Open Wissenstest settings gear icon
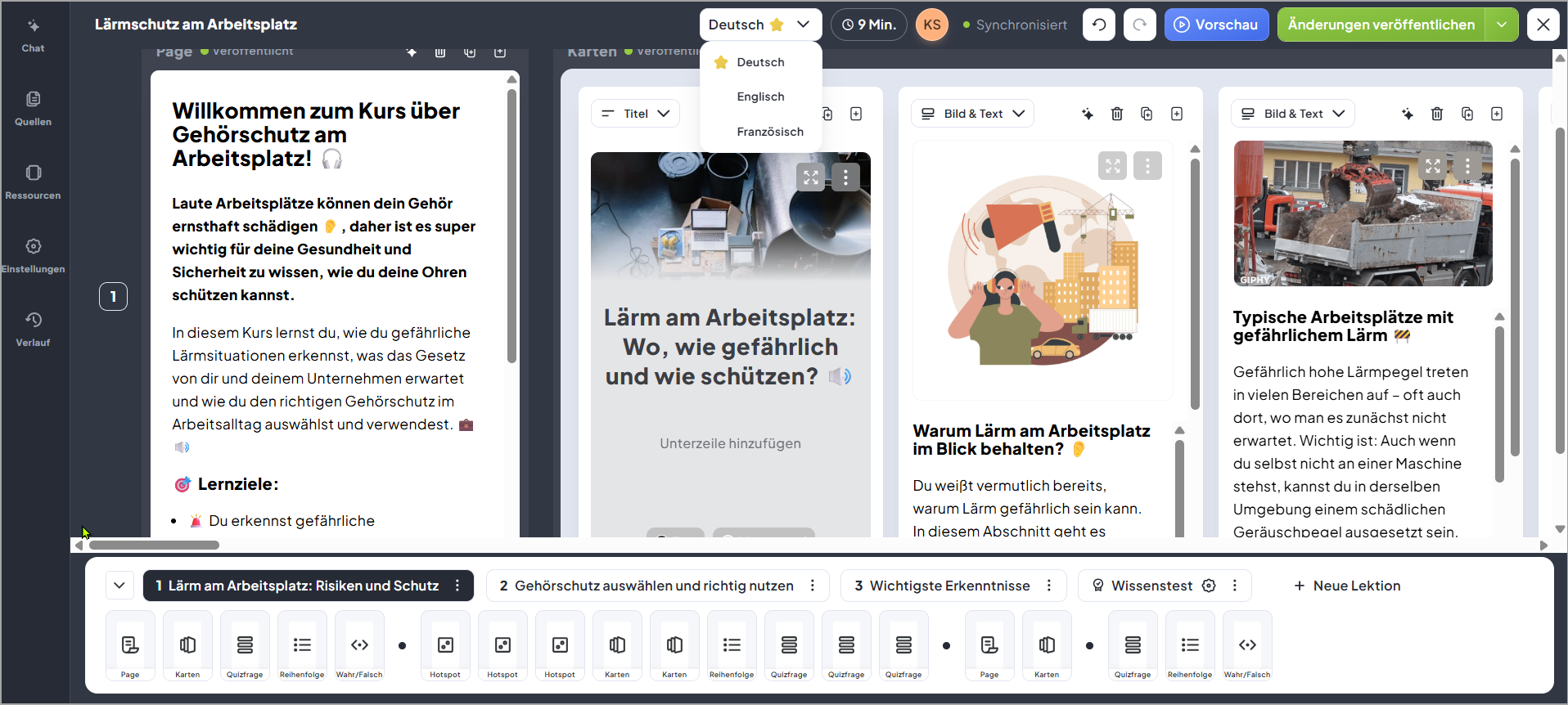Image resolution: width=1568 pixels, height=705 pixels. [x=1209, y=586]
